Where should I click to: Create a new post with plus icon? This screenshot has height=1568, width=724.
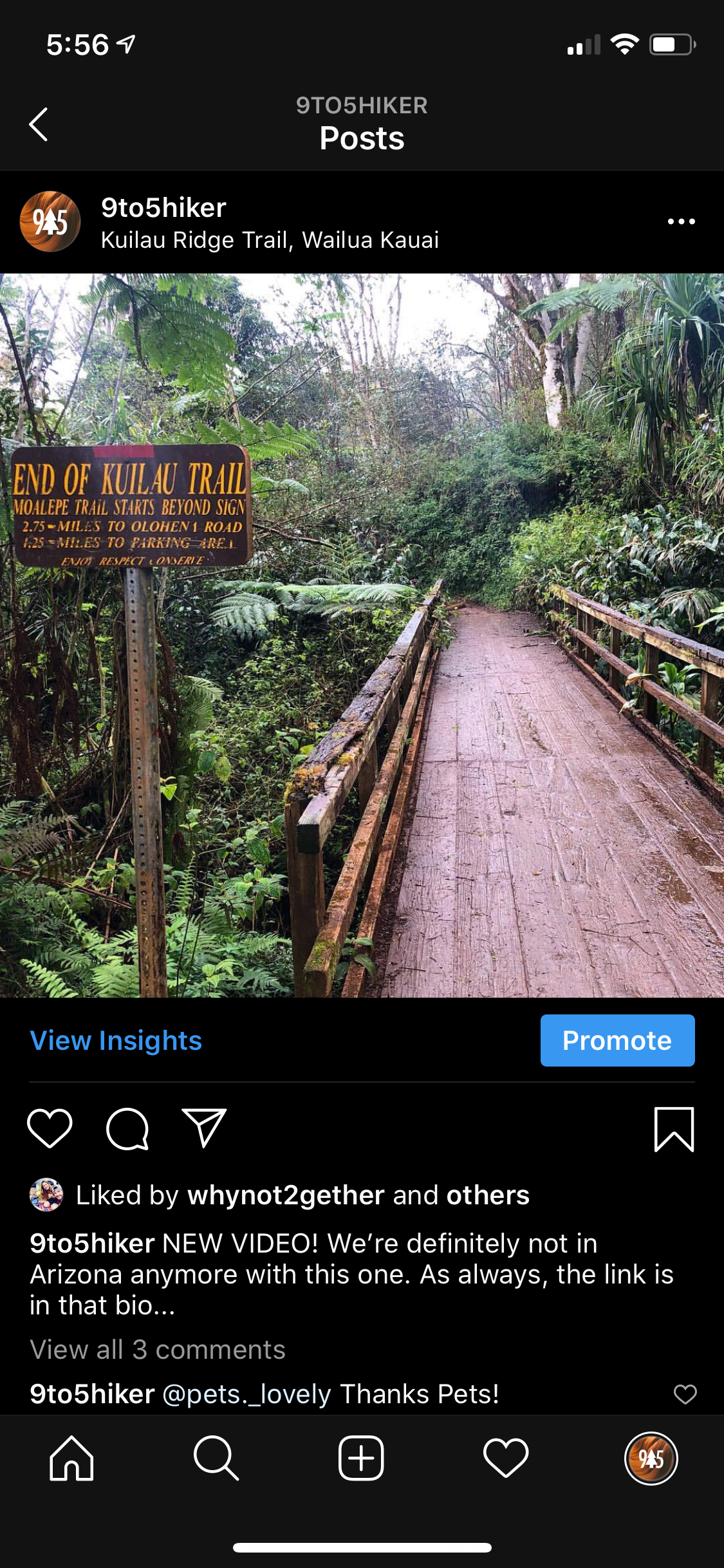(361, 1458)
